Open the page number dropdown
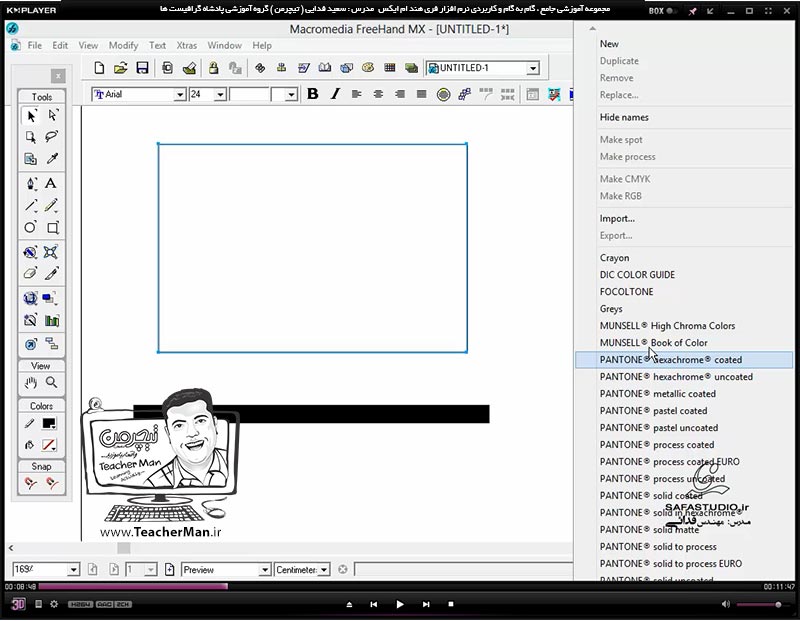800x621 pixels. point(151,569)
